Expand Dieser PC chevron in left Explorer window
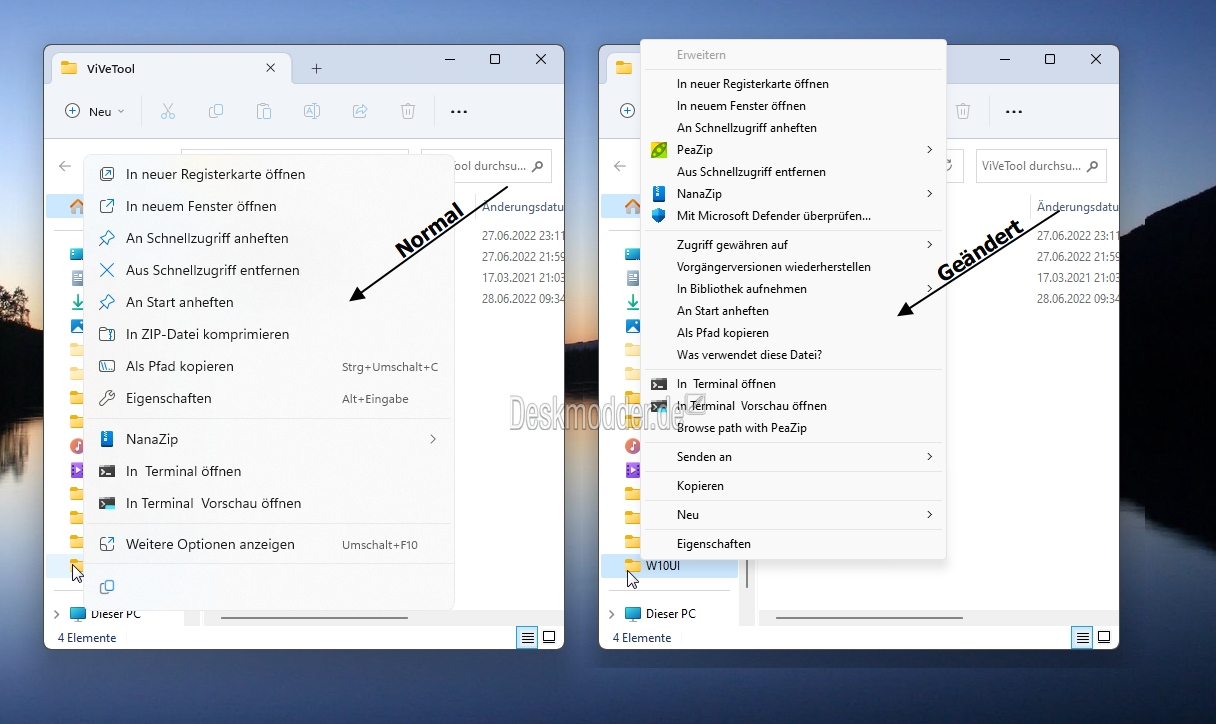1216x724 pixels. coord(57,614)
